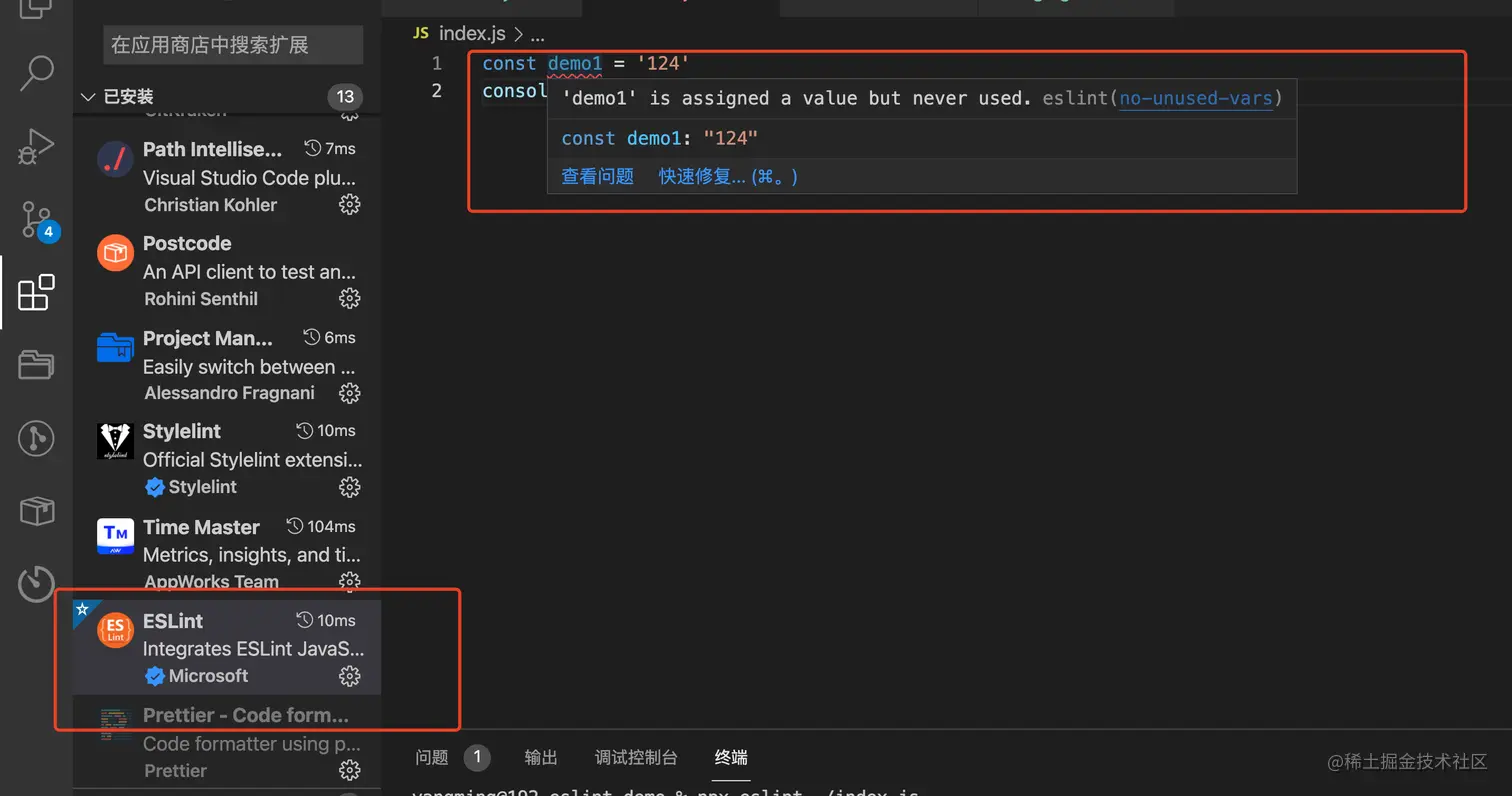
Task: Select the ESLint extension title
Action: [173, 621]
